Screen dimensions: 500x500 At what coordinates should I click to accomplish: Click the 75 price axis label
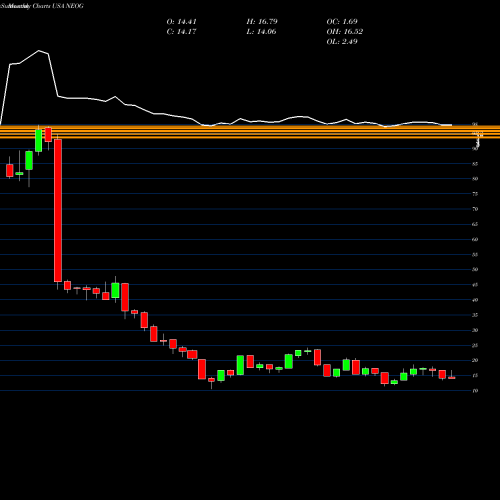(x=475, y=194)
